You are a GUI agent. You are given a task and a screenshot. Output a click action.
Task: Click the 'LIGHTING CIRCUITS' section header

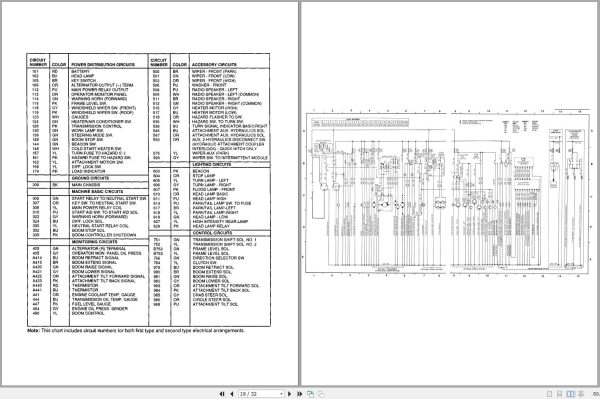click(212, 164)
